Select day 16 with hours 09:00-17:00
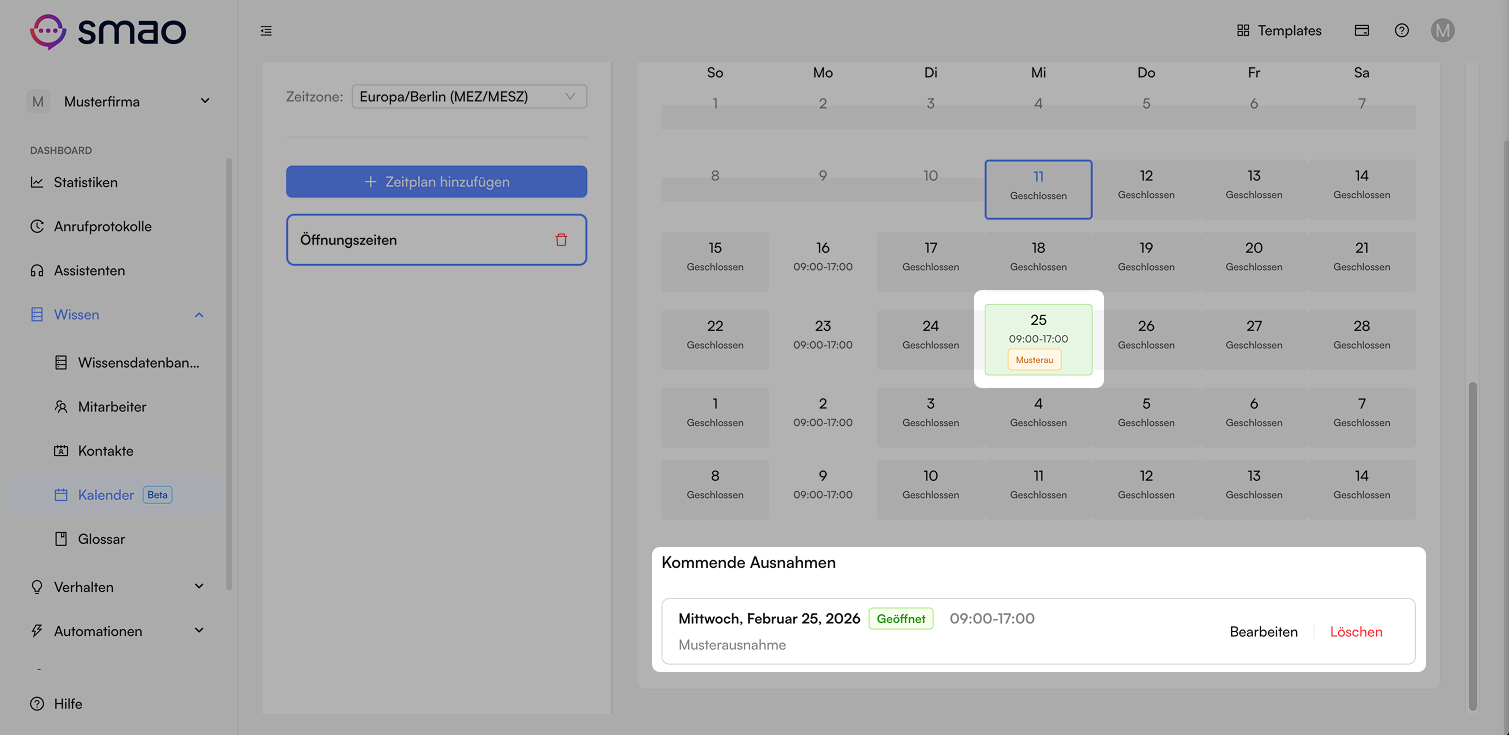 [823, 261]
